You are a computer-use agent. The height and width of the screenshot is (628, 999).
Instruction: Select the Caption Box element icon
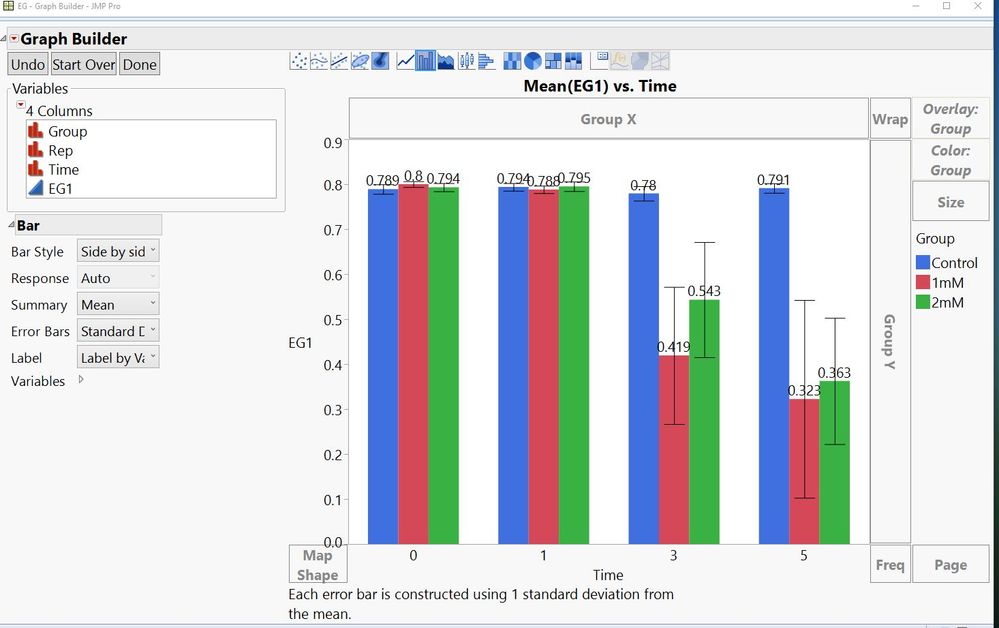[599, 61]
